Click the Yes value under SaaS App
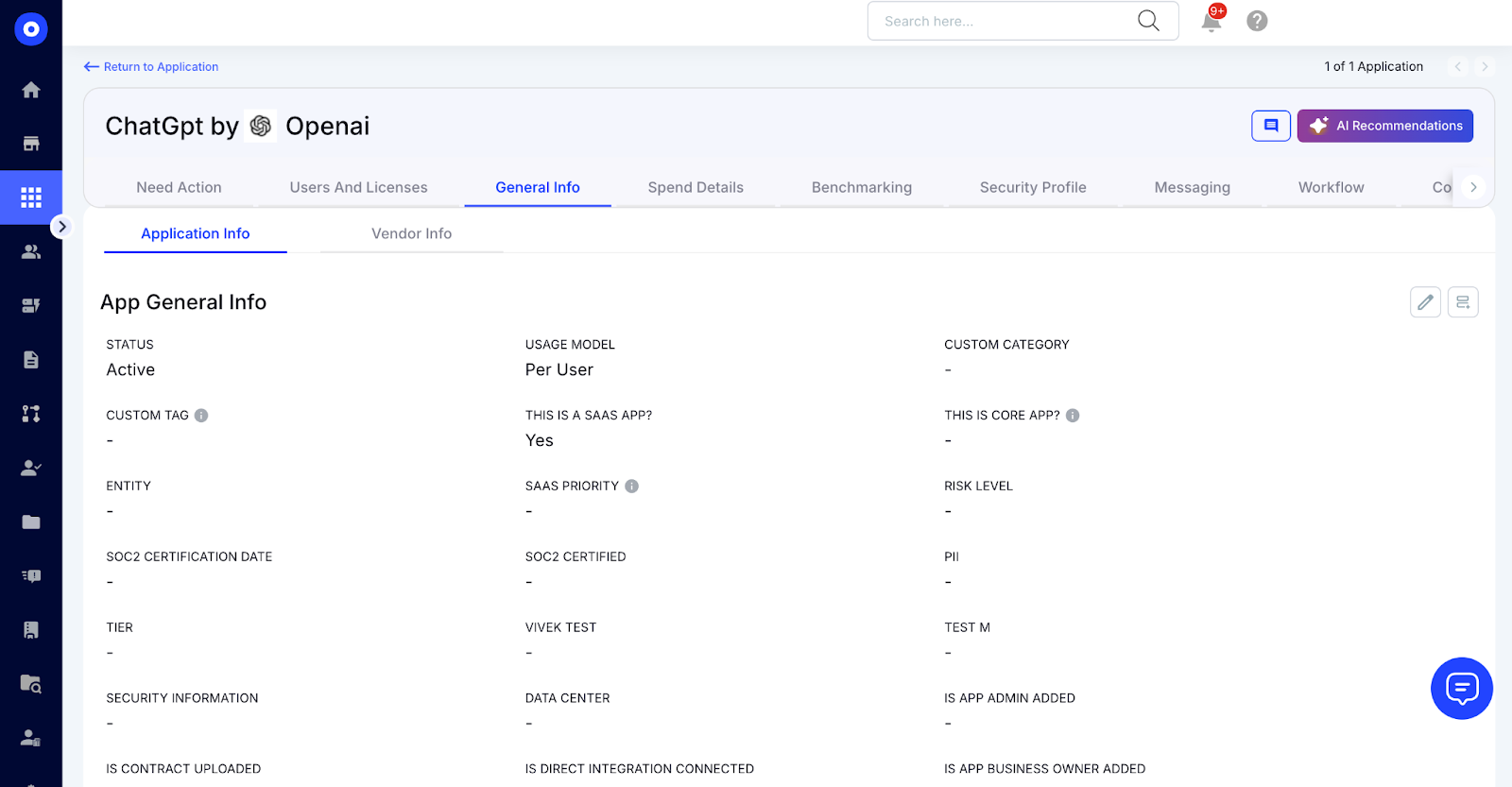Image resolution: width=1512 pixels, height=787 pixels. point(540,441)
